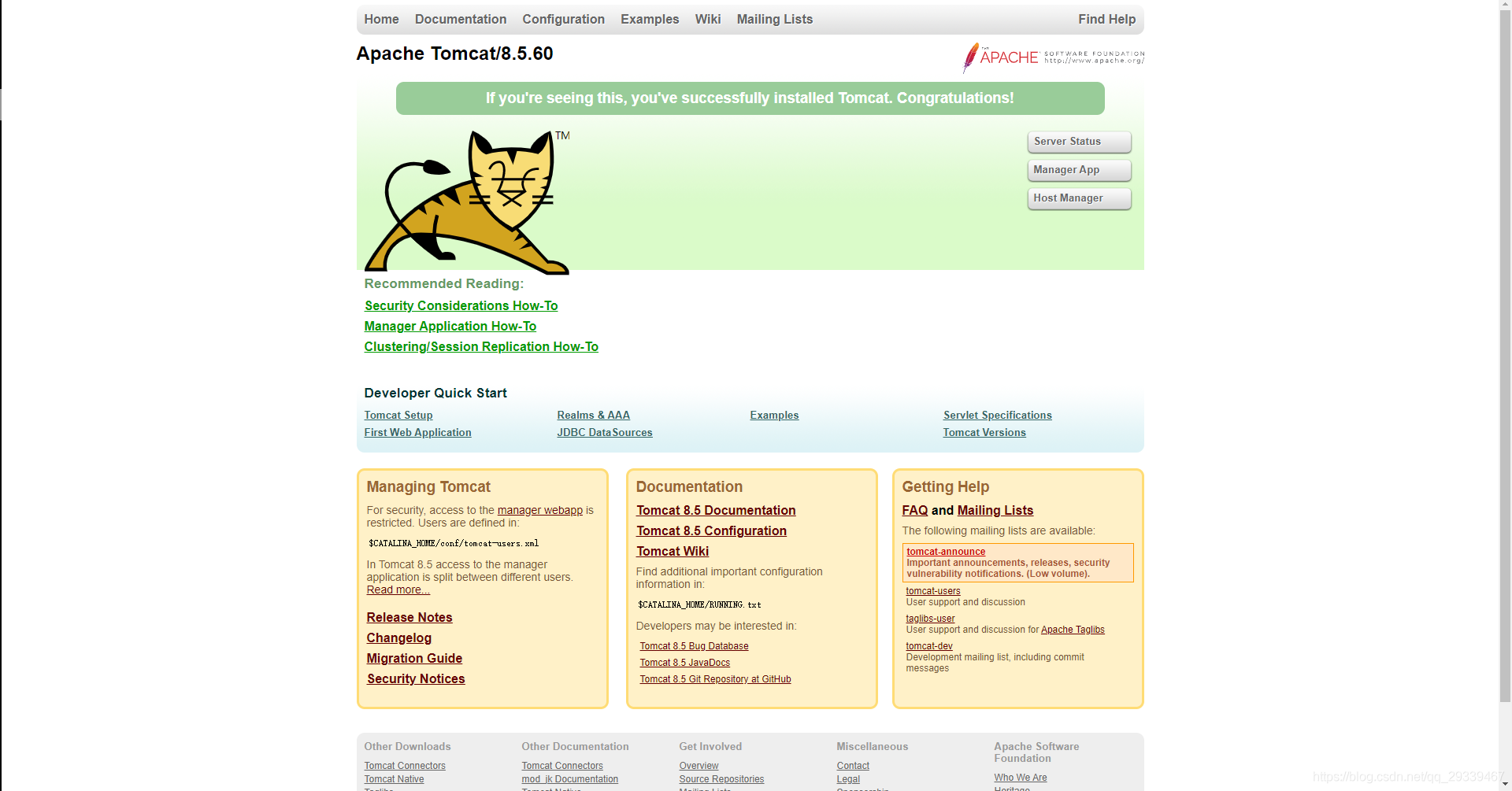
Task: Open the Examples nav item
Action: pyautogui.click(x=650, y=19)
